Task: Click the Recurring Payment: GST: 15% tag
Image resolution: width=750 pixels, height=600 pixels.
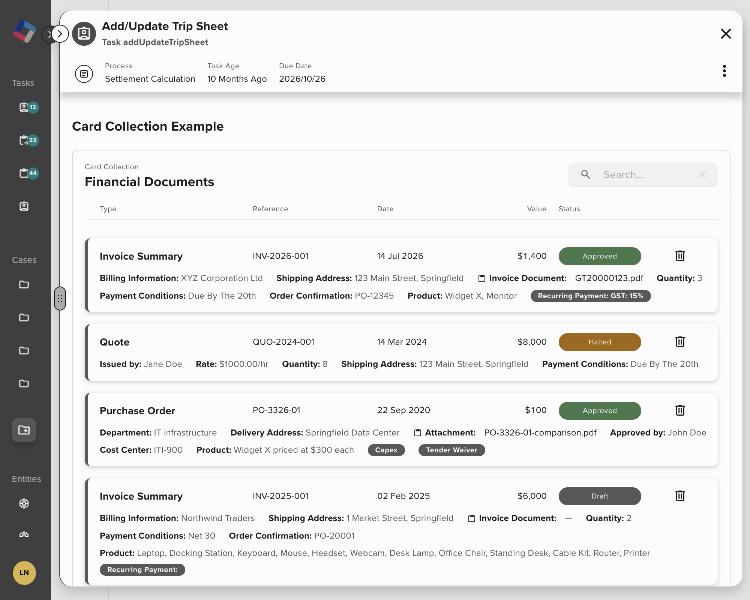Action: (x=591, y=296)
